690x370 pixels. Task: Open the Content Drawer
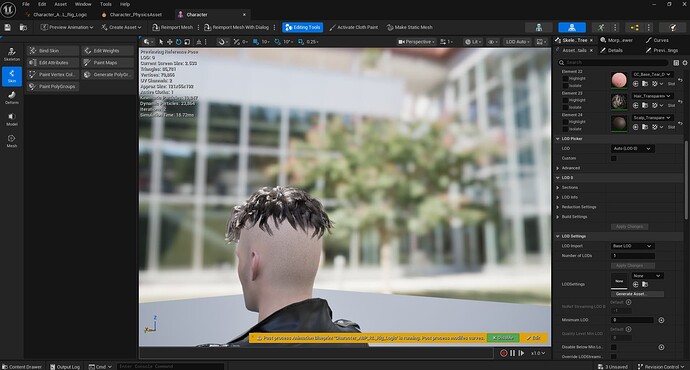pyautogui.click(x=22, y=366)
